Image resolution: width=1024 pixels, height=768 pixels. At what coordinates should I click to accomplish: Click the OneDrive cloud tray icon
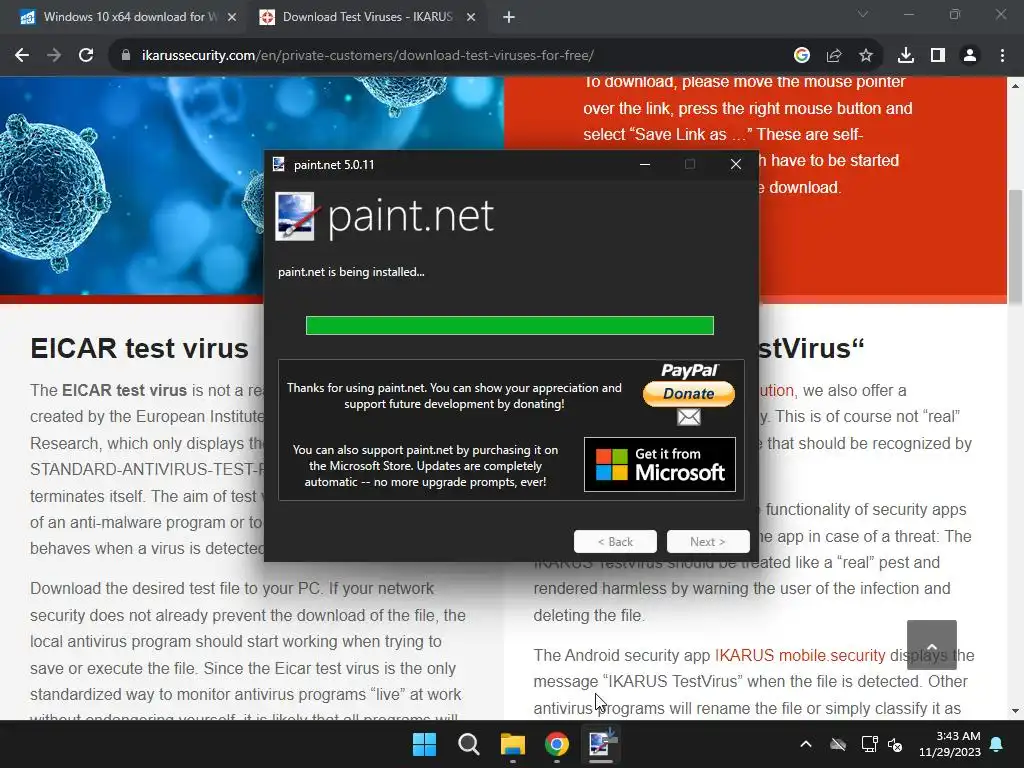838,744
